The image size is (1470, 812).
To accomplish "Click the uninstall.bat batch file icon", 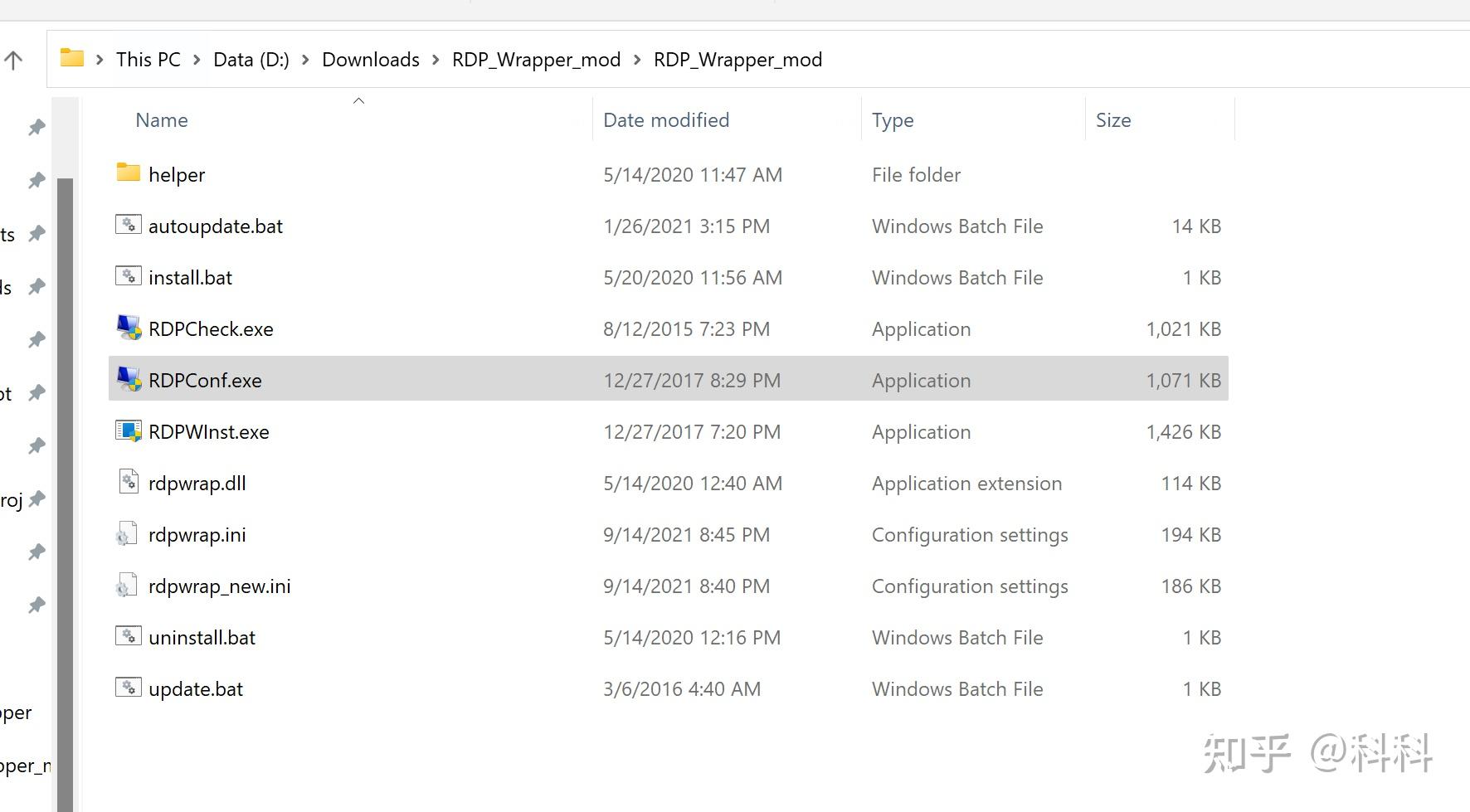I will [128, 636].
